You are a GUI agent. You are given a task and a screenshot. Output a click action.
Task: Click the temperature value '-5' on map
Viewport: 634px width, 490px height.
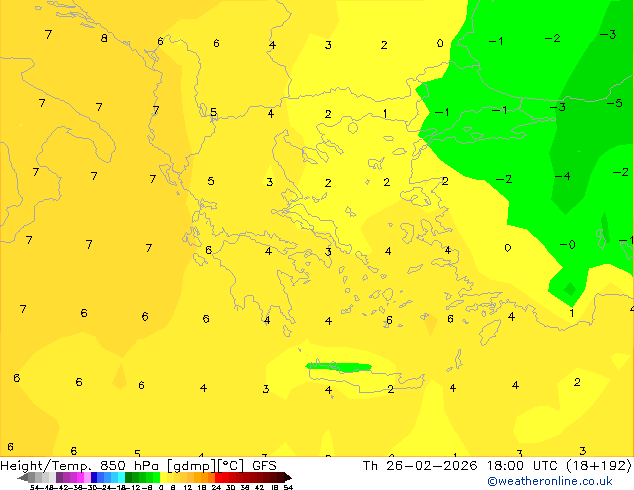click(615, 103)
